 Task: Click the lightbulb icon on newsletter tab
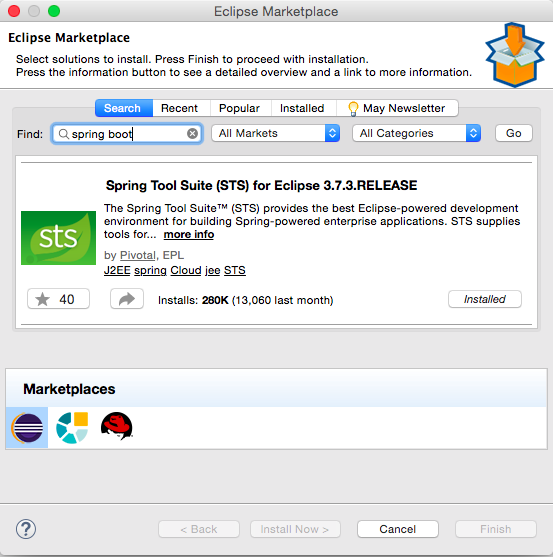[353, 108]
